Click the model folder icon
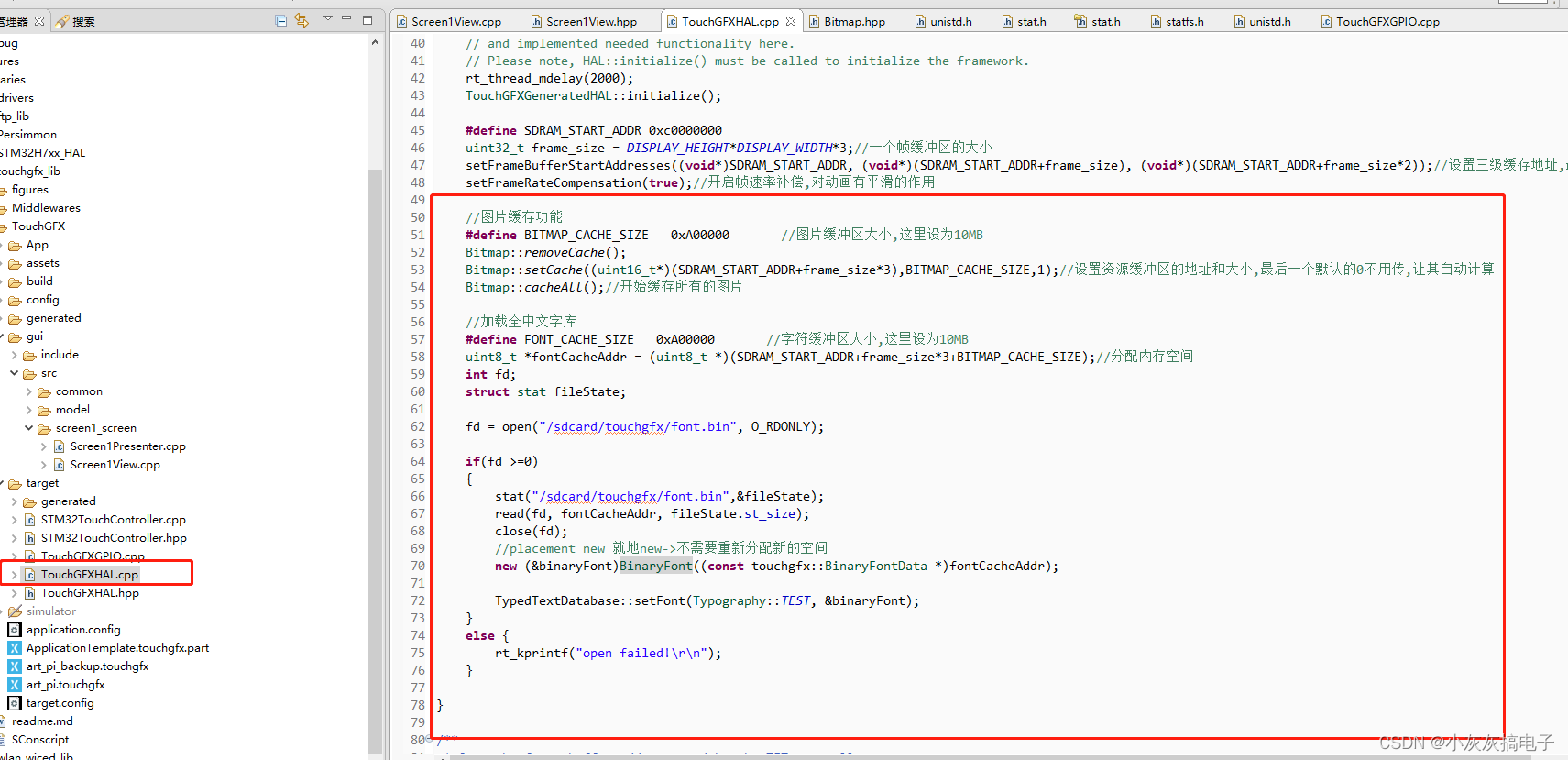This screenshot has width=1568, height=760. pos(44,411)
